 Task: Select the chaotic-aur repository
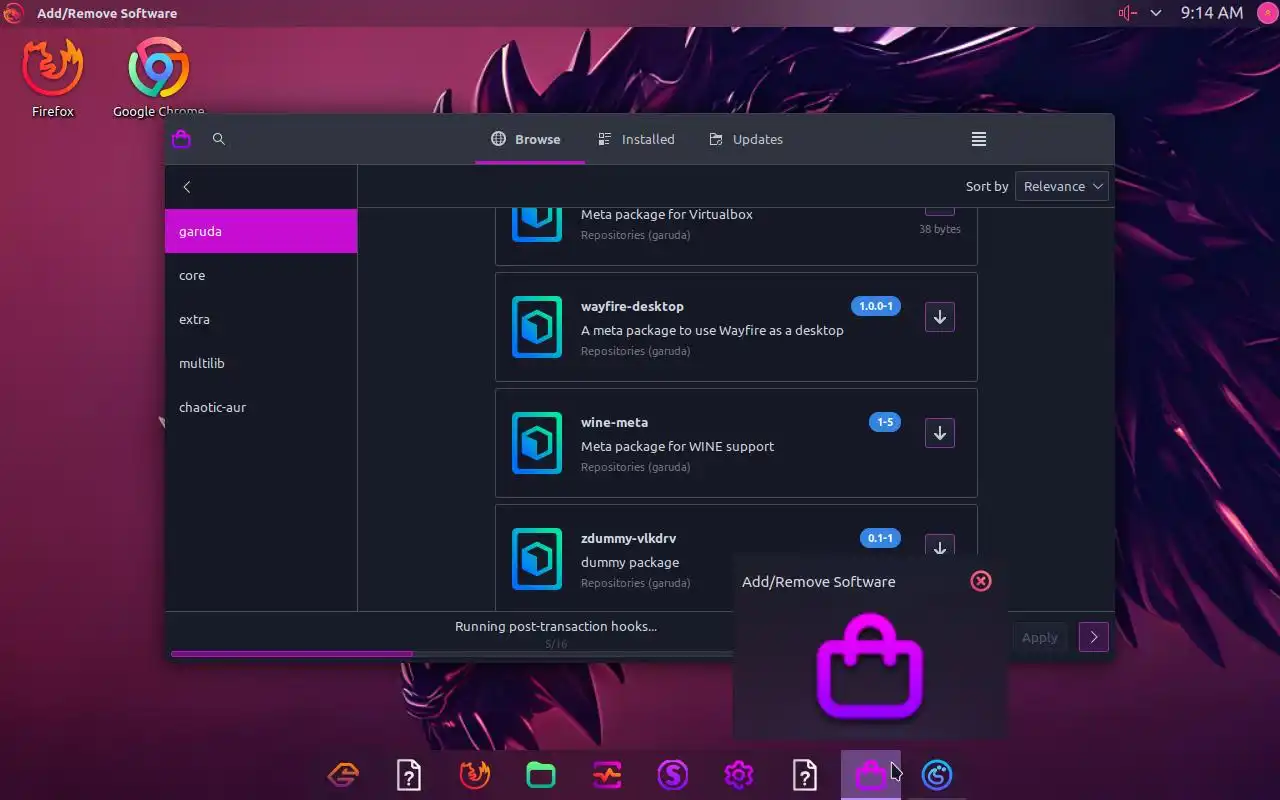(261, 407)
